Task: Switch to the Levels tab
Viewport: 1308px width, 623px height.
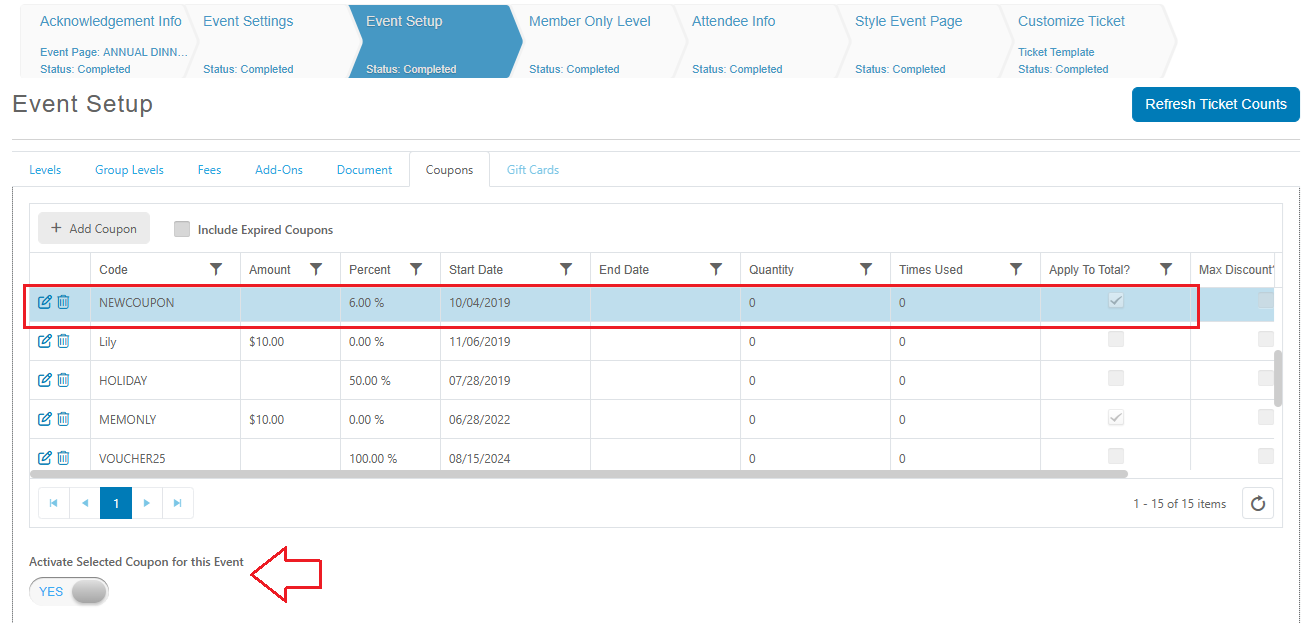Action: point(45,170)
